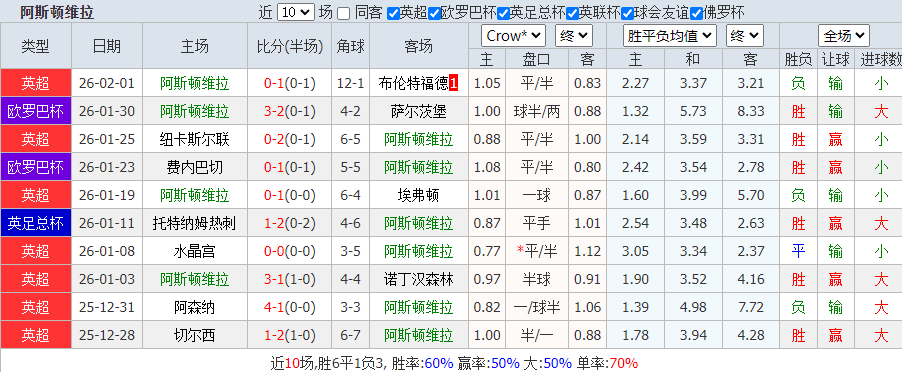Open the Crow* bookmaker dropdown
Viewport: 902px width, 372px height.
point(513,36)
